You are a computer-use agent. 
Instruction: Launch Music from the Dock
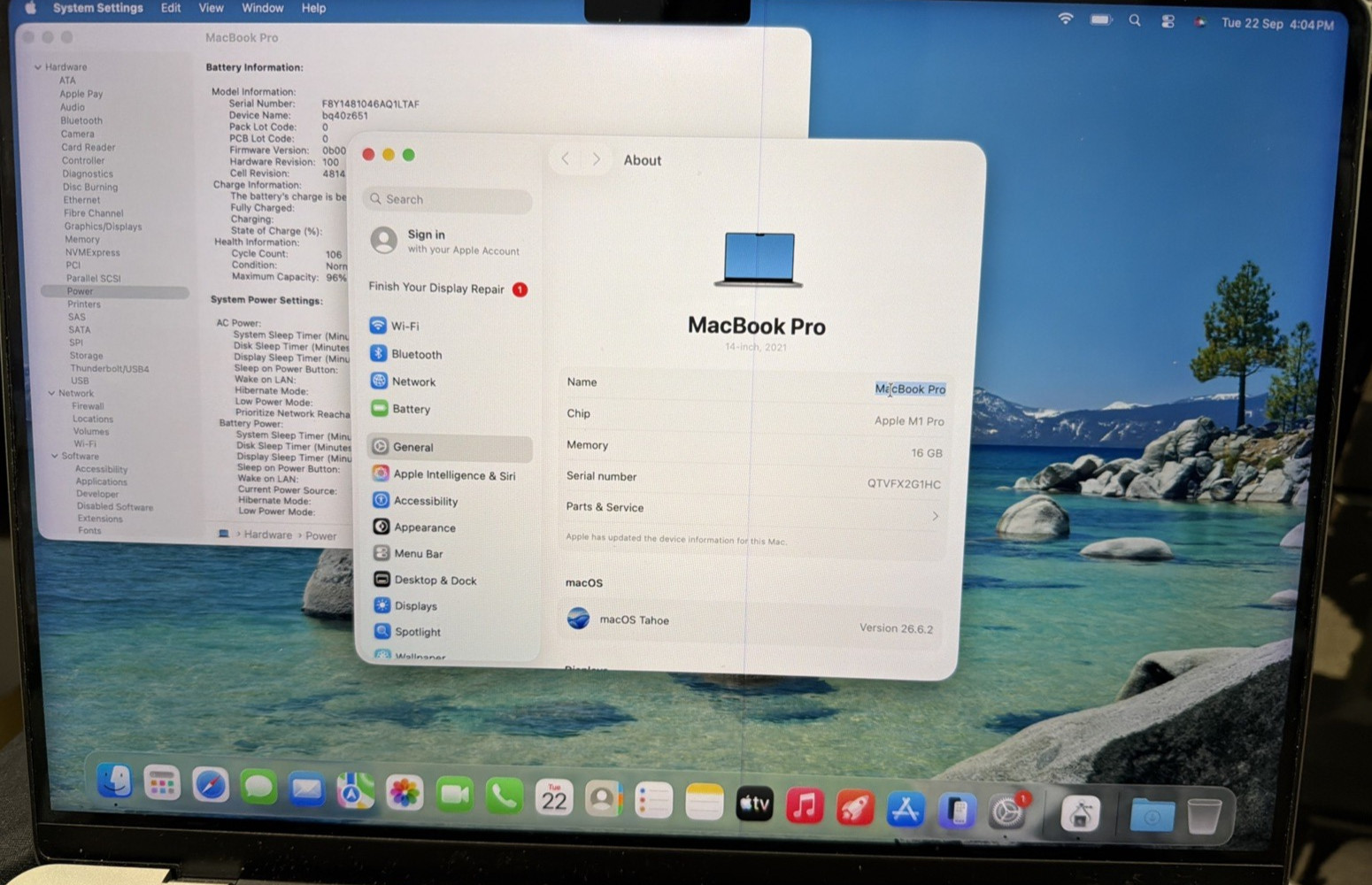[x=805, y=806]
